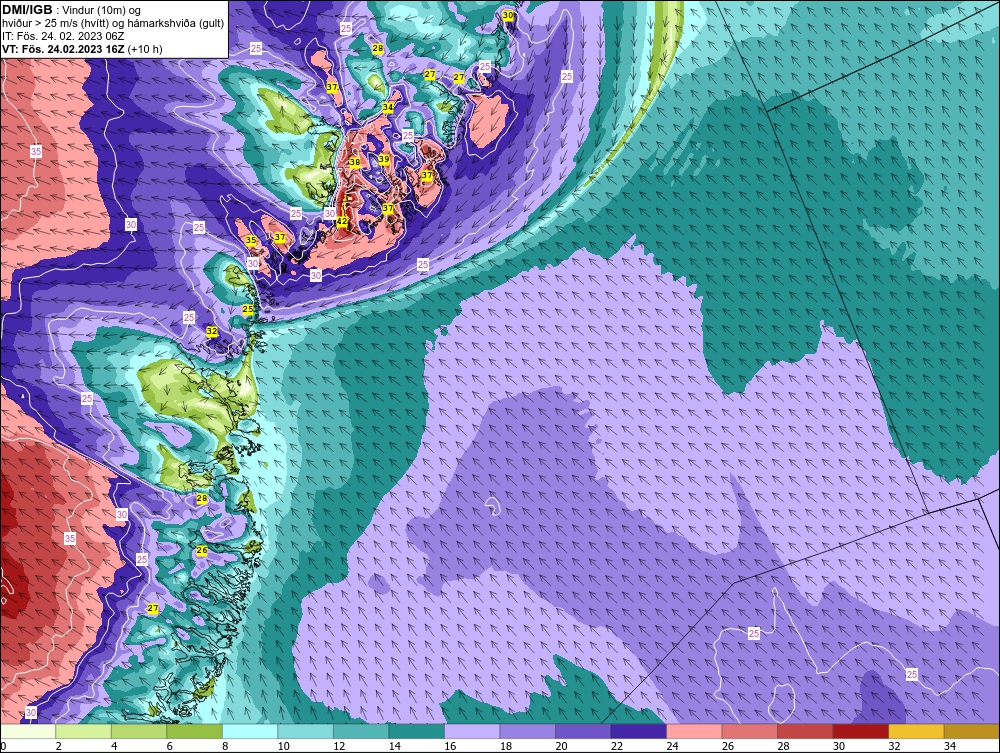The width and height of the screenshot is (1000, 753).
Task: Click the yellow 35 gust label
Action: [x=251, y=240]
